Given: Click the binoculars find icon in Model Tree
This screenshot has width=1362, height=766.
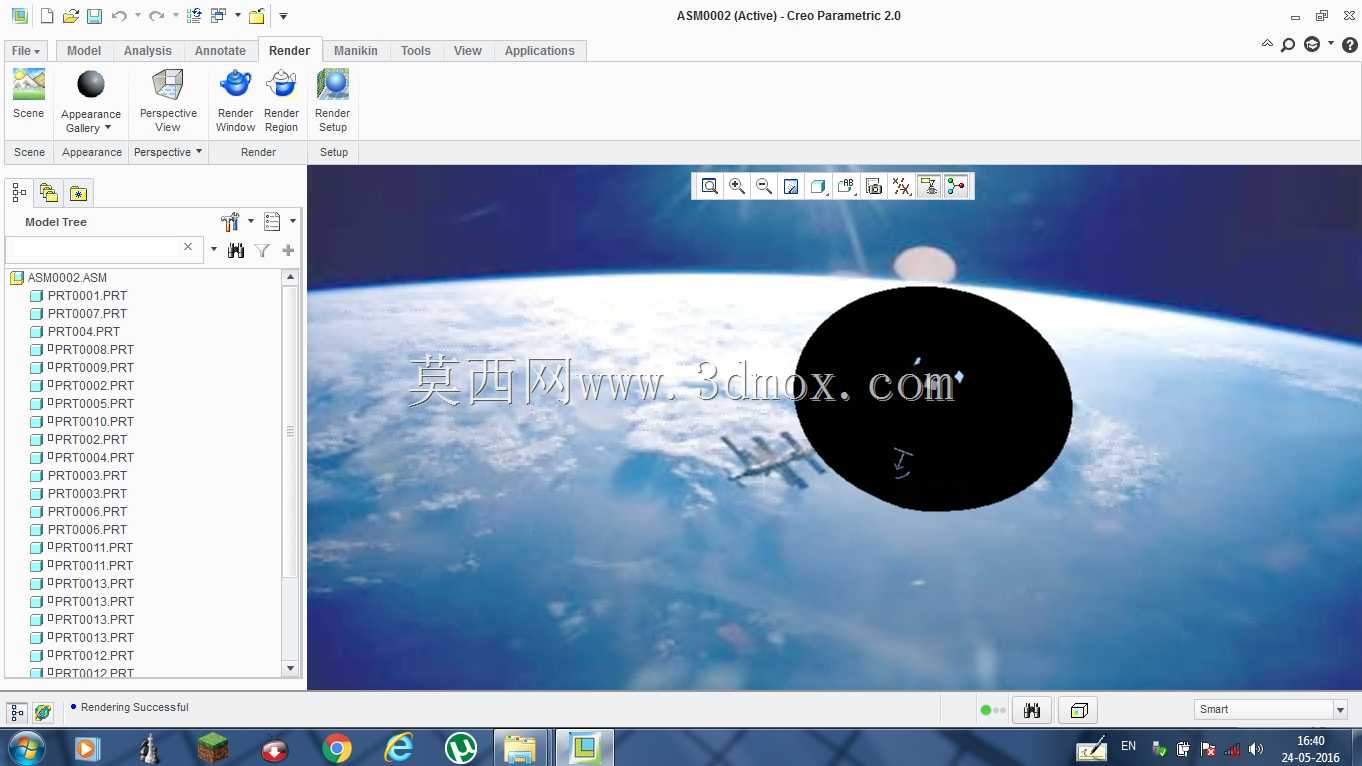Looking at the screenshot, I should point(236,251).
